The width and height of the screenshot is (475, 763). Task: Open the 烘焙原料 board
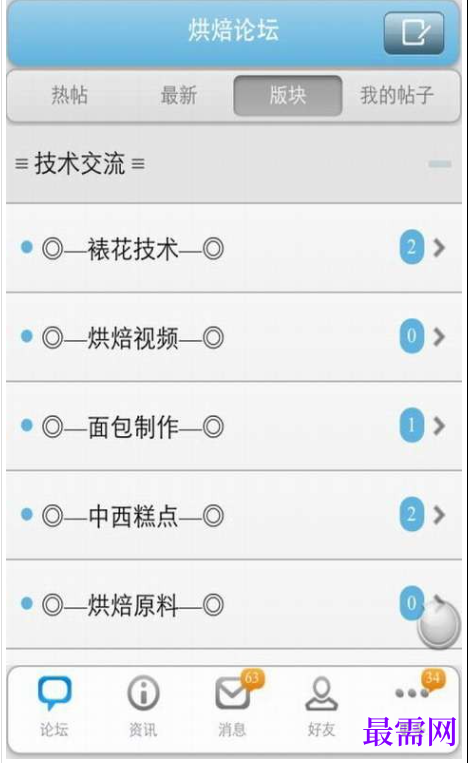click(234, 604)
